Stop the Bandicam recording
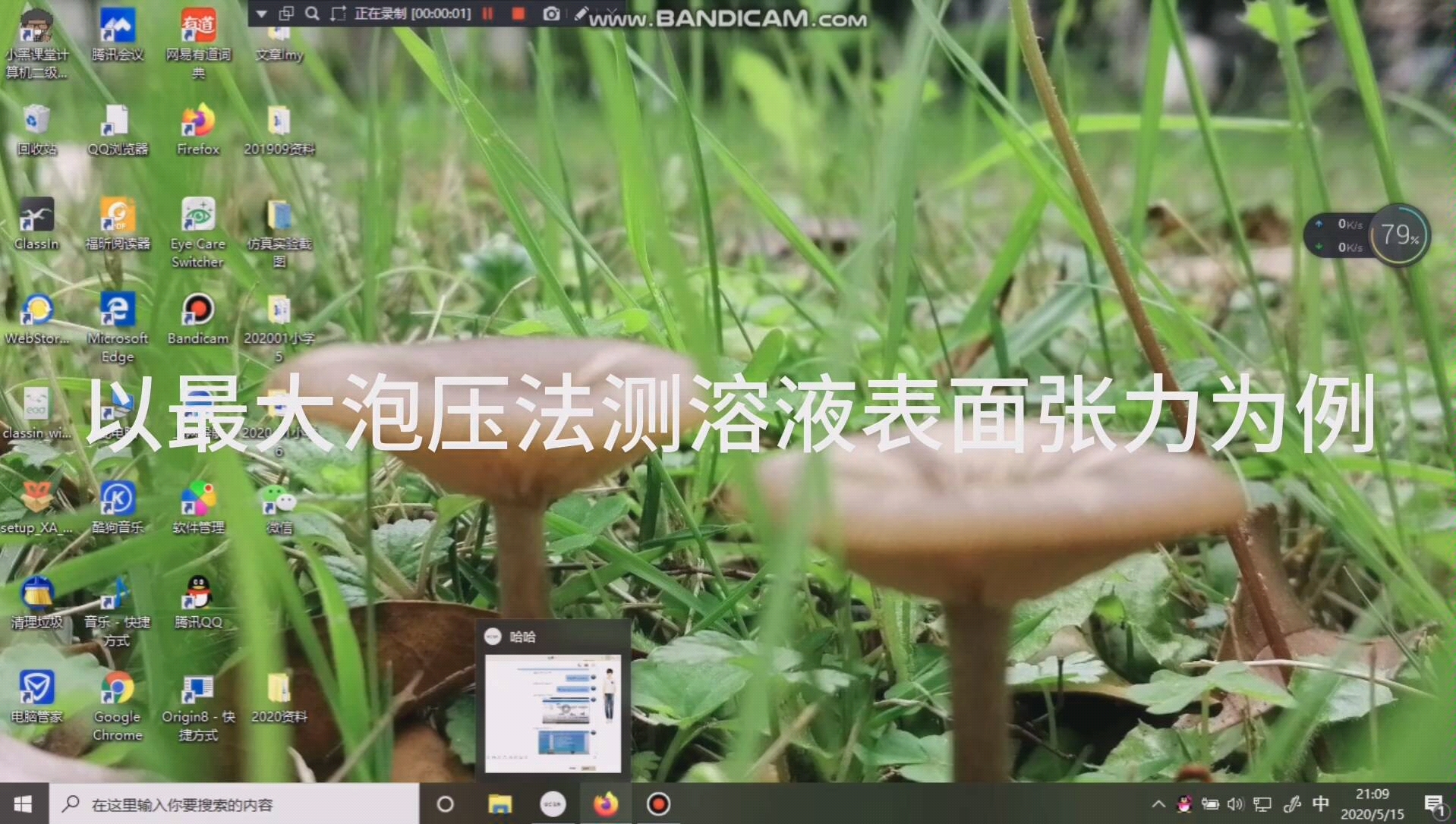The image size is (1456, 824). click(519, 13)
